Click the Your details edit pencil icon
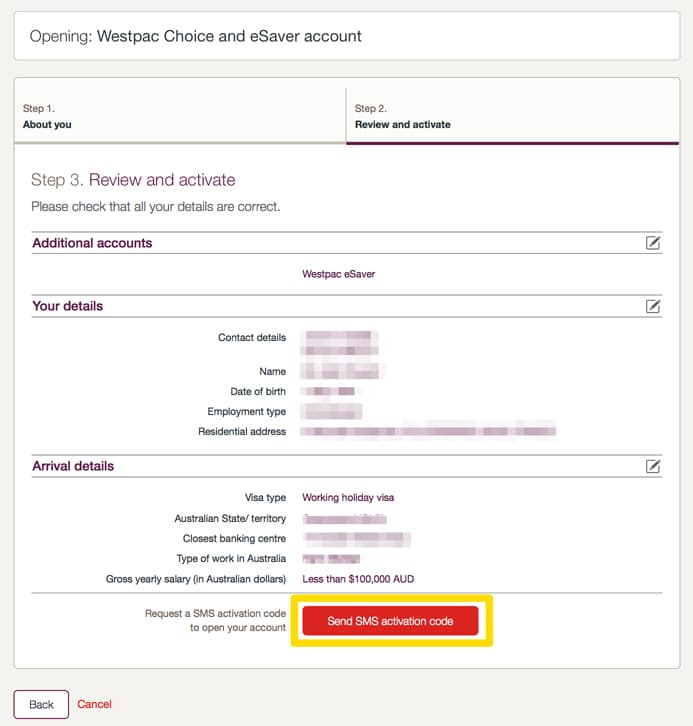This screenshot has width=693, height=726. tap(653, 306)
